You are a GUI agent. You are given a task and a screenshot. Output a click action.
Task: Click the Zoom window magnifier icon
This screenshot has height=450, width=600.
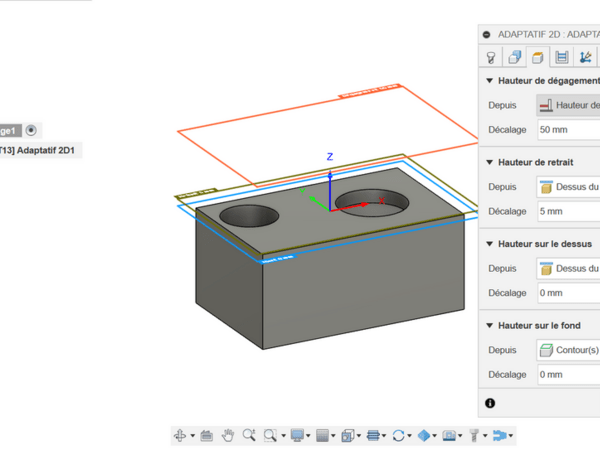[271, 435]
